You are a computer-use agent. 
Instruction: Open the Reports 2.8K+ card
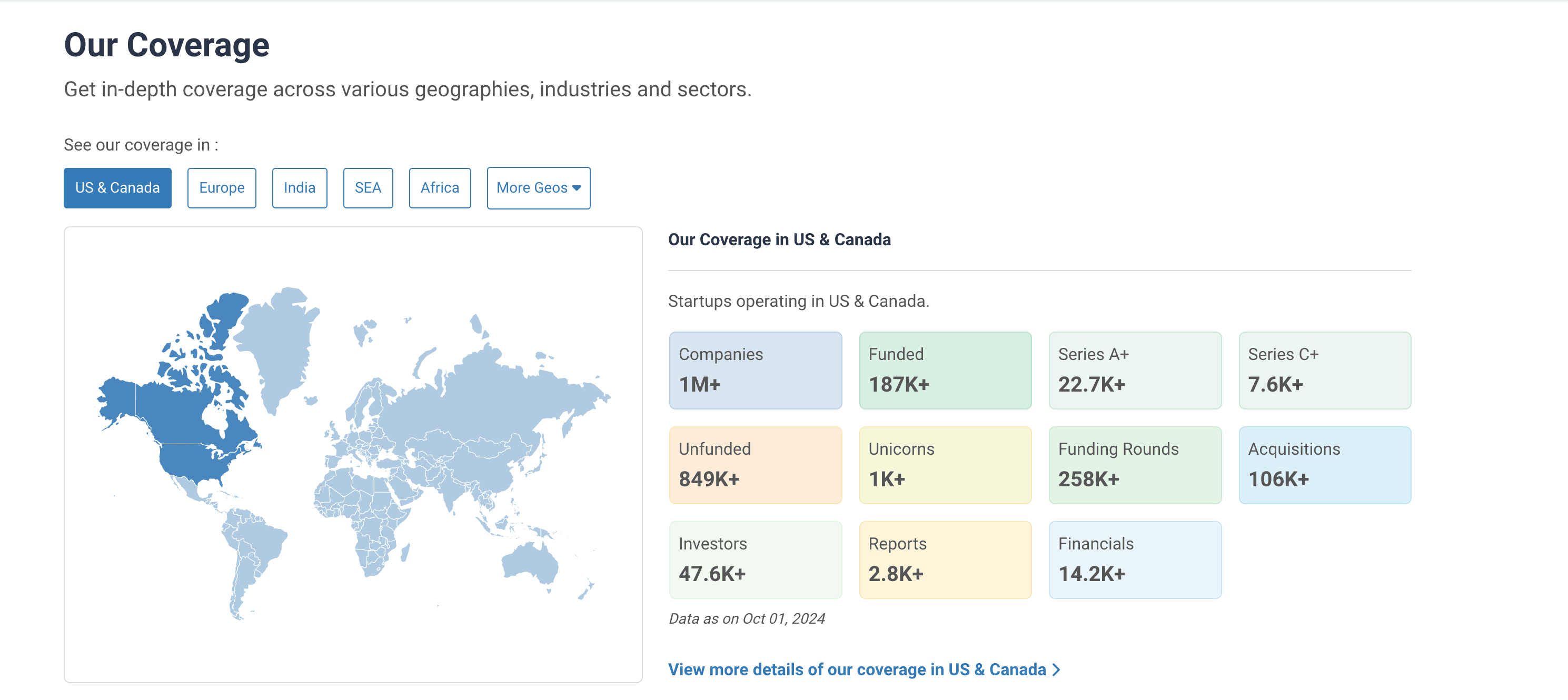pos(945,559)
